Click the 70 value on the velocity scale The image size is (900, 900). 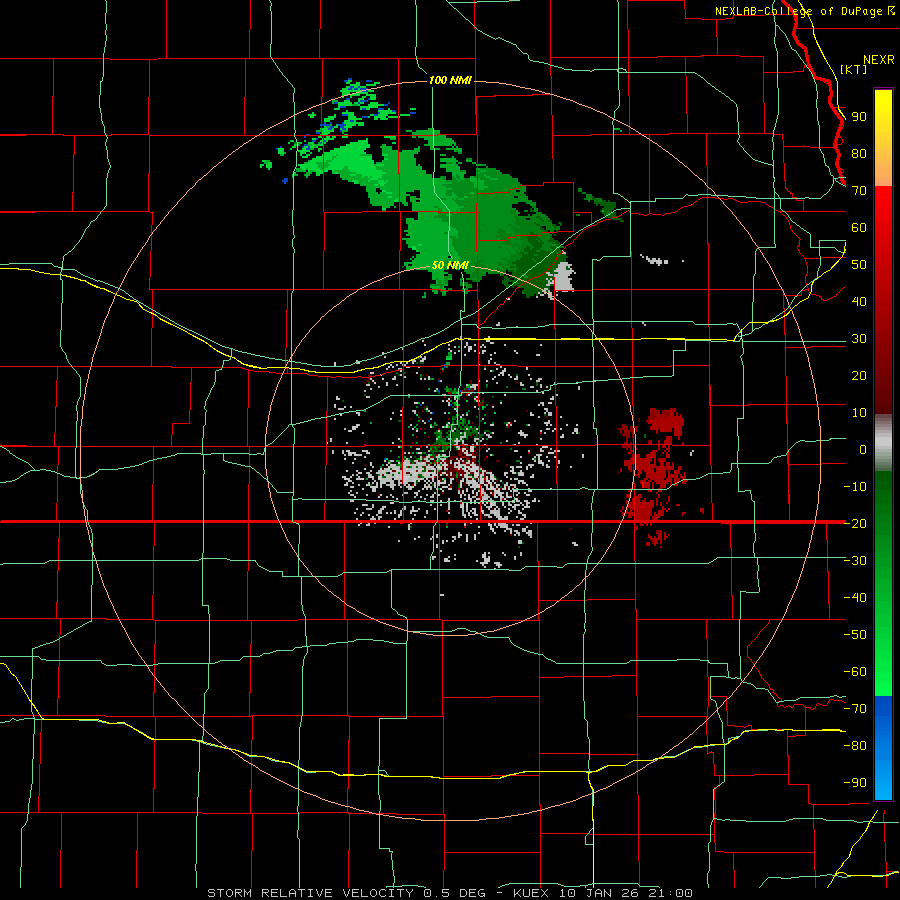[x=859, y=191]
